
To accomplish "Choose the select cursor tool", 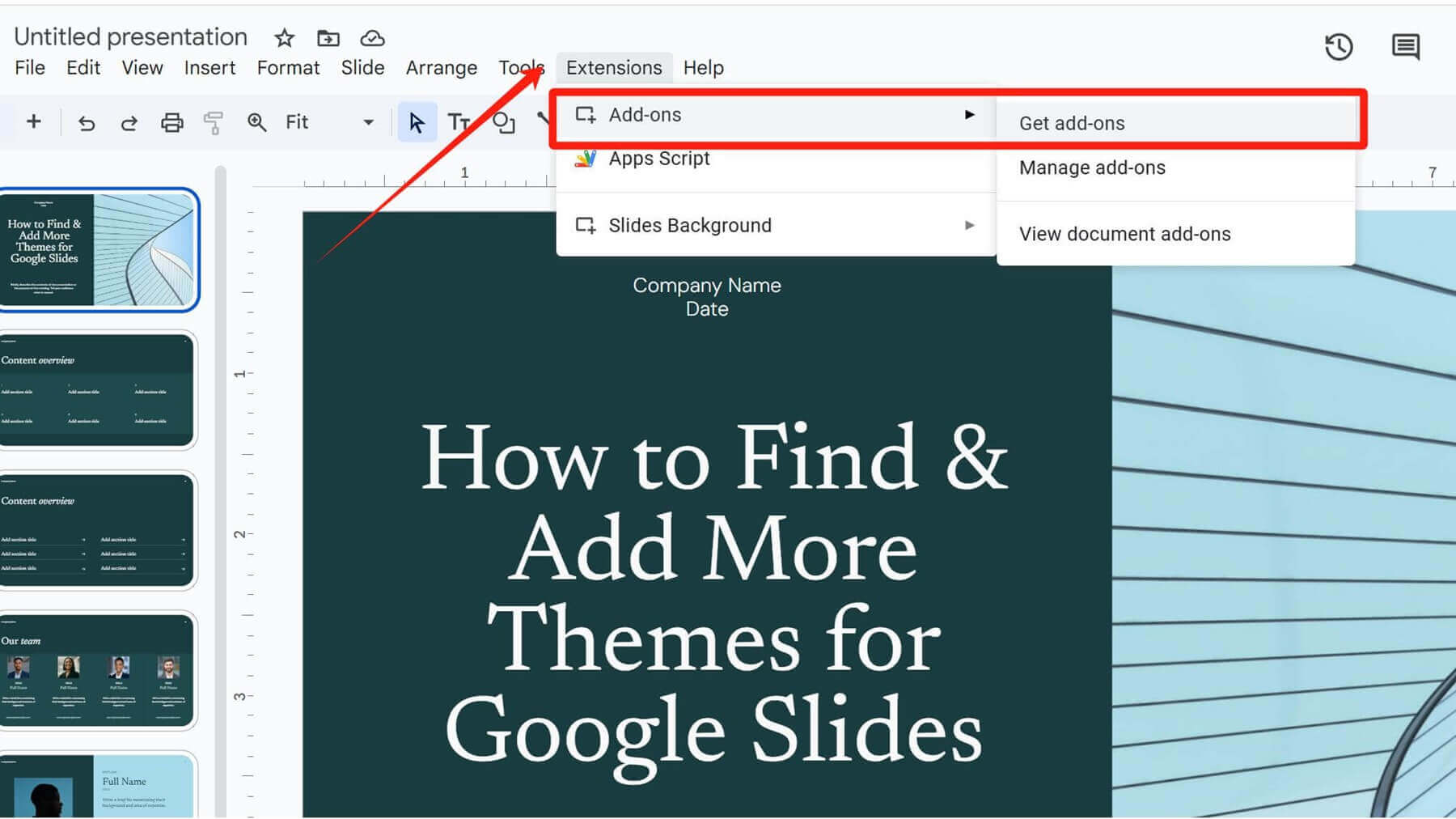I will pyautogui.click(x=417, y=122).
